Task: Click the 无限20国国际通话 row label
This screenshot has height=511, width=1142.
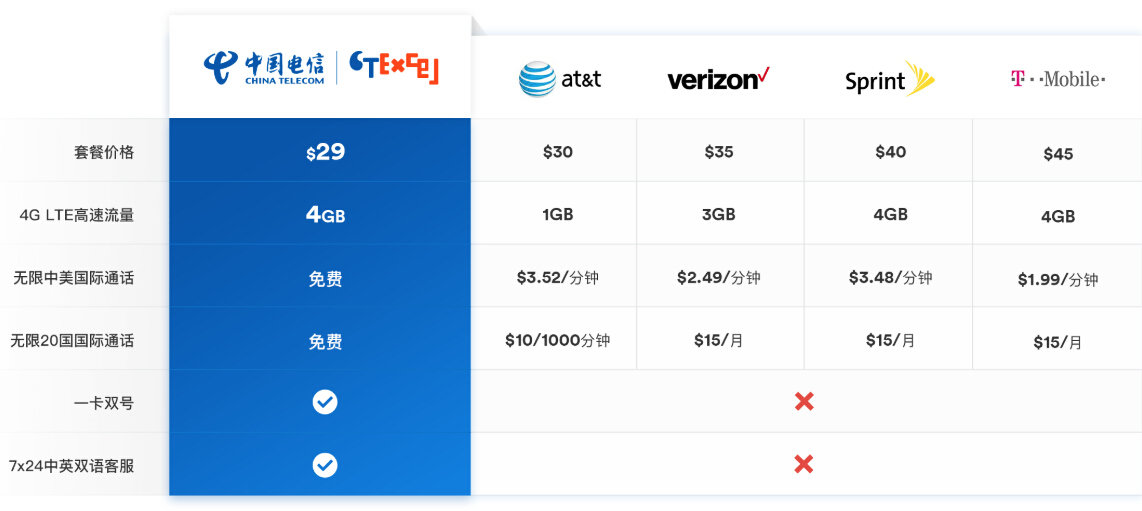Action: 72,341
